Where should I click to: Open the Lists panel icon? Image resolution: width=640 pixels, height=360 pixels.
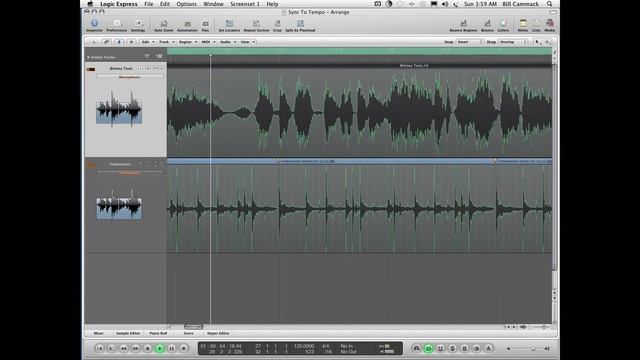point(536,25)
